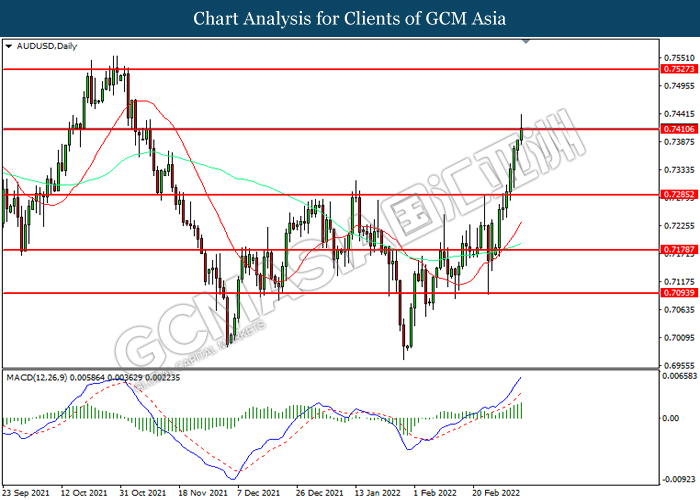Click the 13 Jan 2022 date label
The width and height of the screenshot is (700, 500).
(x=378, y=493)
